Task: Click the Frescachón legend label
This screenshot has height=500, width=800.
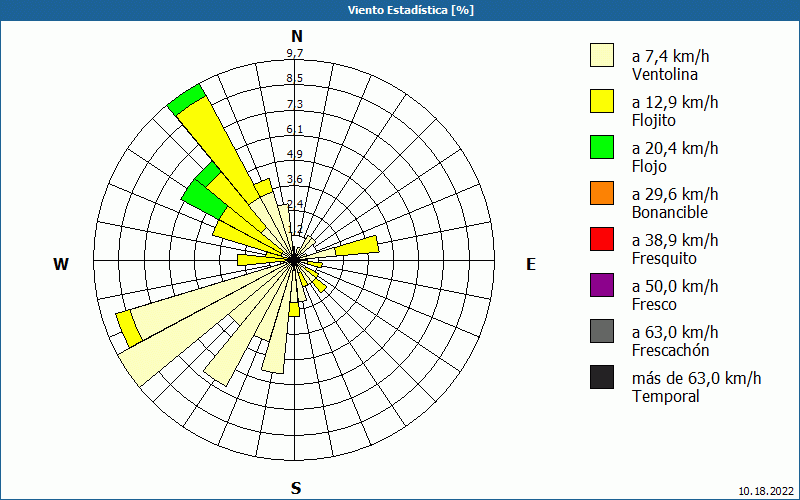Action: click(670, 351)
